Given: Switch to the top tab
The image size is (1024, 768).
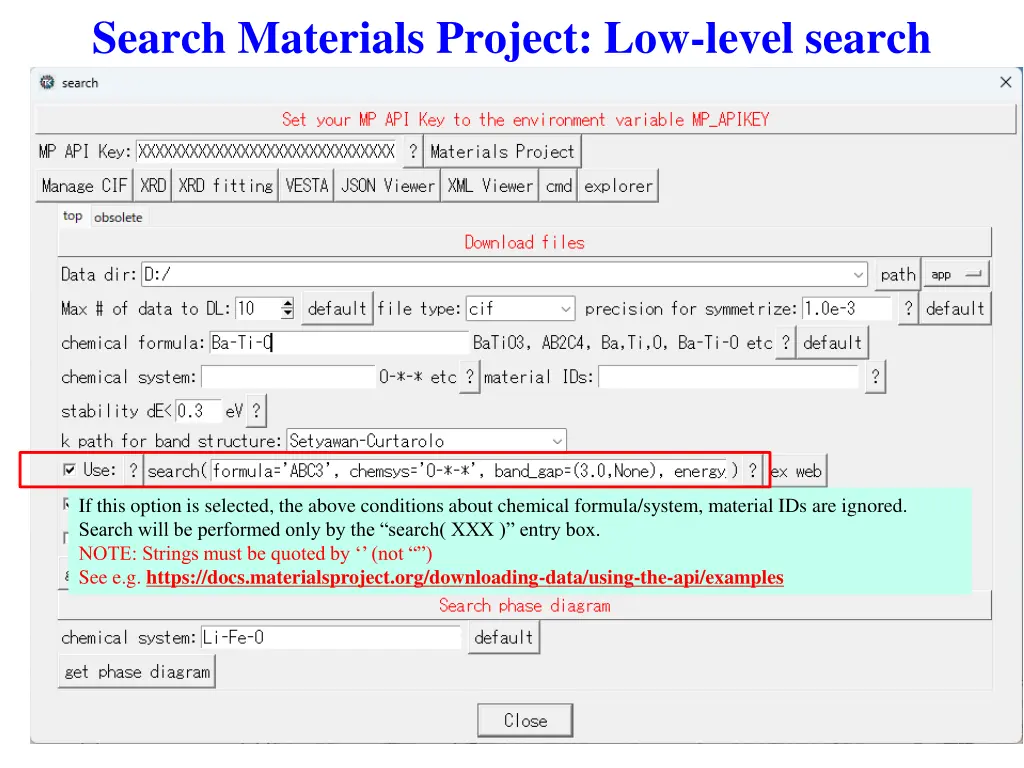Looking at the screenshot, I should 72,216.
